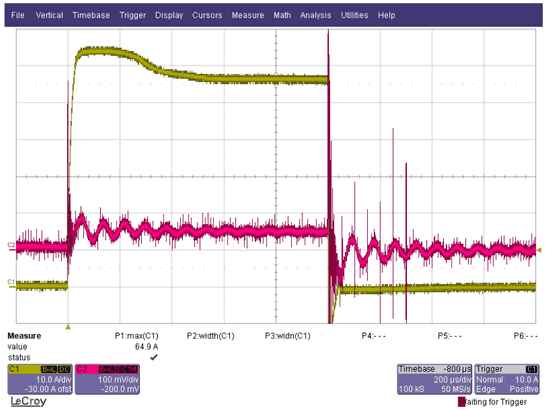Screen dimensions: 546x410
Task: Click the BwL badge in C2 descriptor
Action: [107, 369]
